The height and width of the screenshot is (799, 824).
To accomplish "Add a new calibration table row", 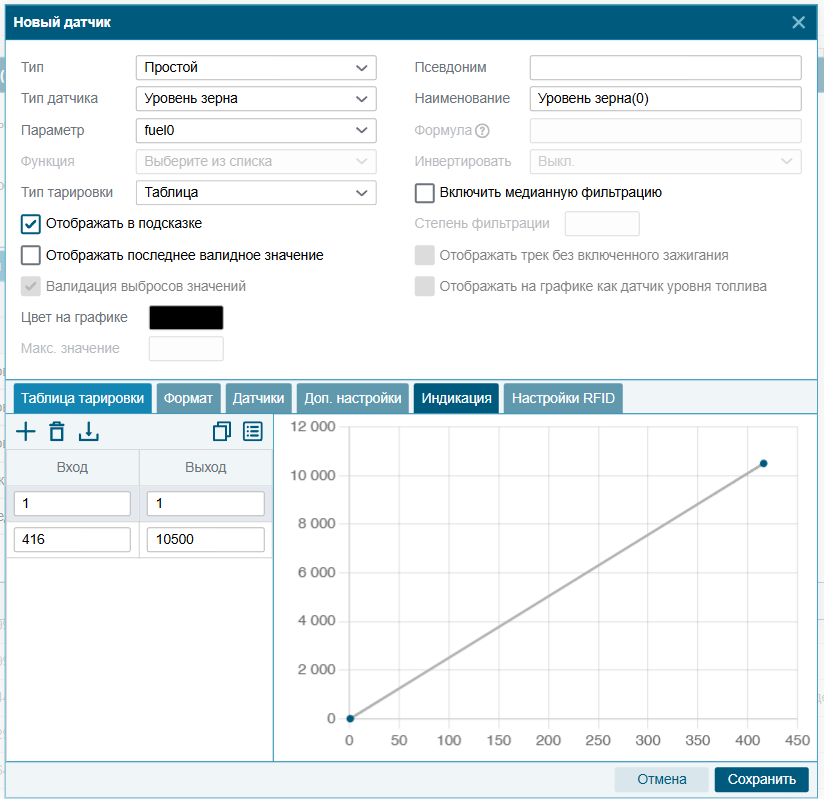I will point(26,432).
